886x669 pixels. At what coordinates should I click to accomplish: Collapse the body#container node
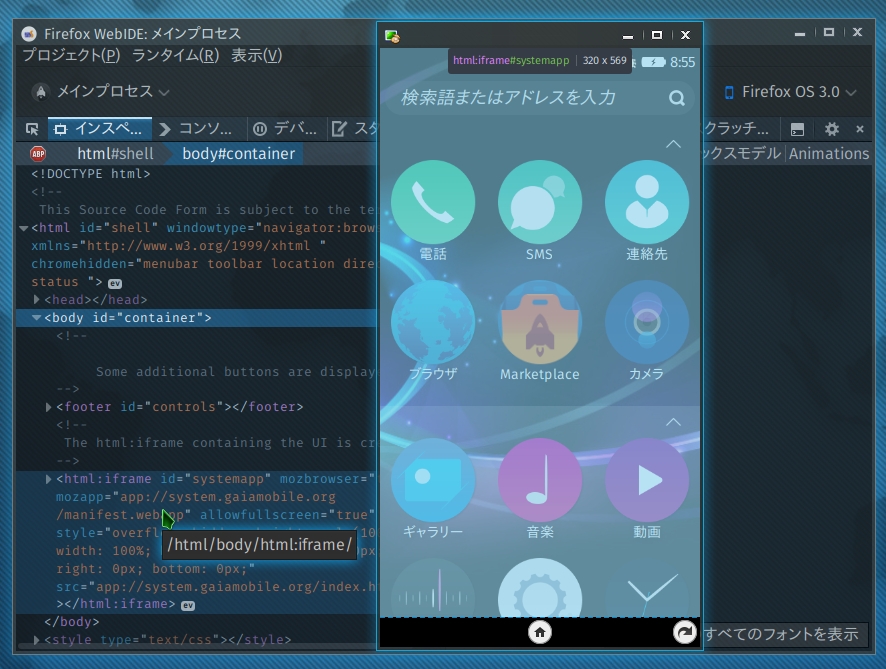click(x=36, y=318)
